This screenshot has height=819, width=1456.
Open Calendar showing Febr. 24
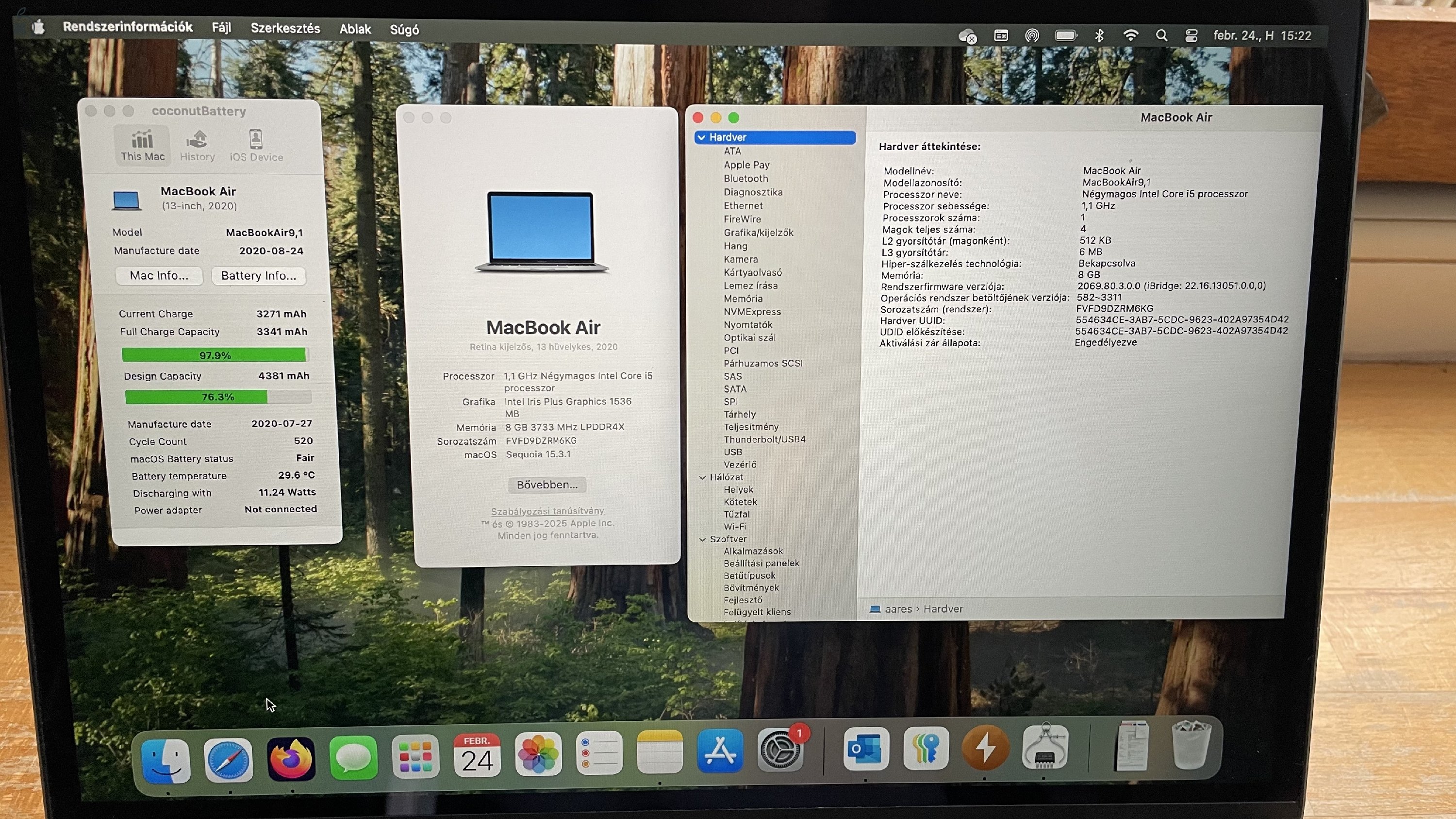(477, 756)
